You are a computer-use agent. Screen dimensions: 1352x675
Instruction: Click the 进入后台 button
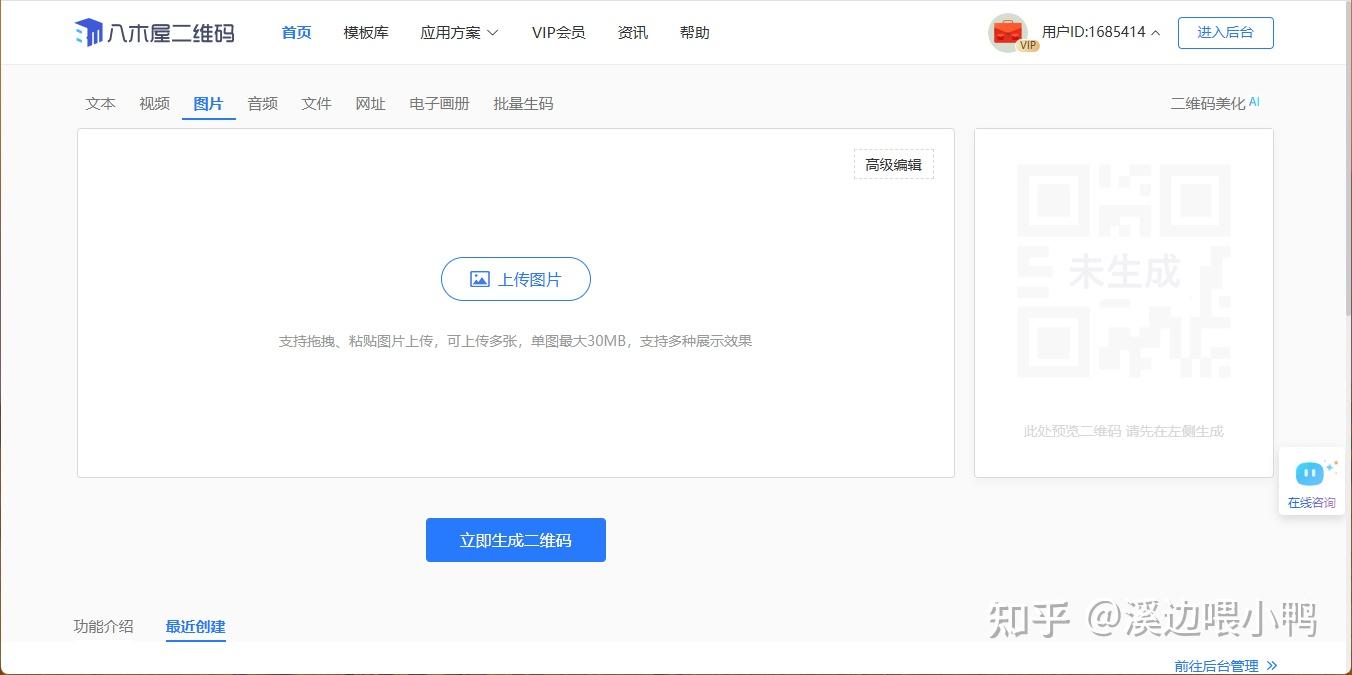coord(1225,32)
